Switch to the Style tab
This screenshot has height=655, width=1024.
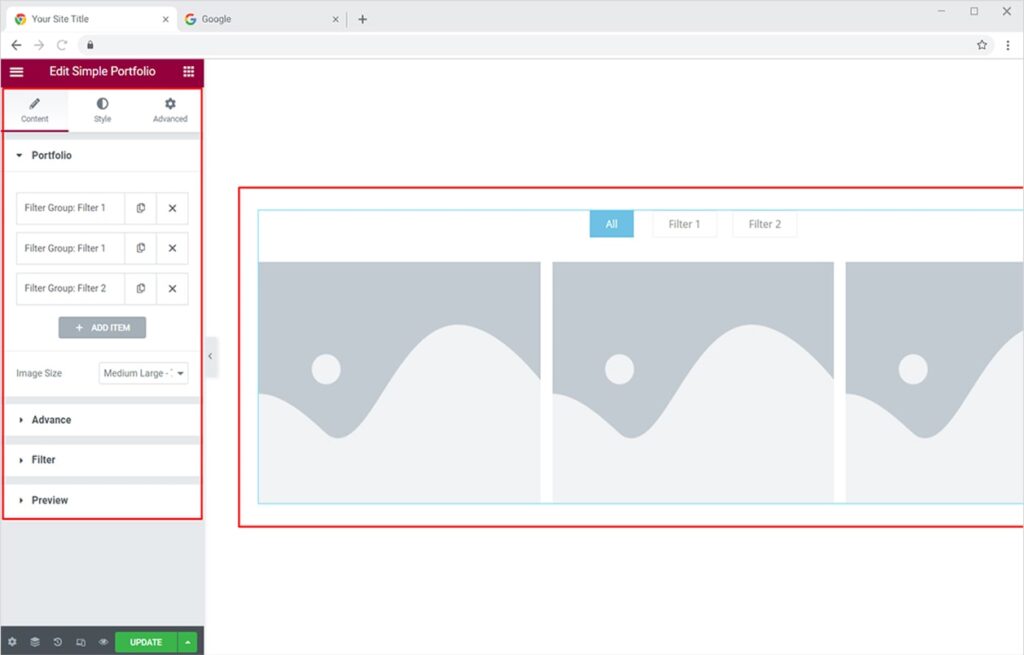[102, 110]
